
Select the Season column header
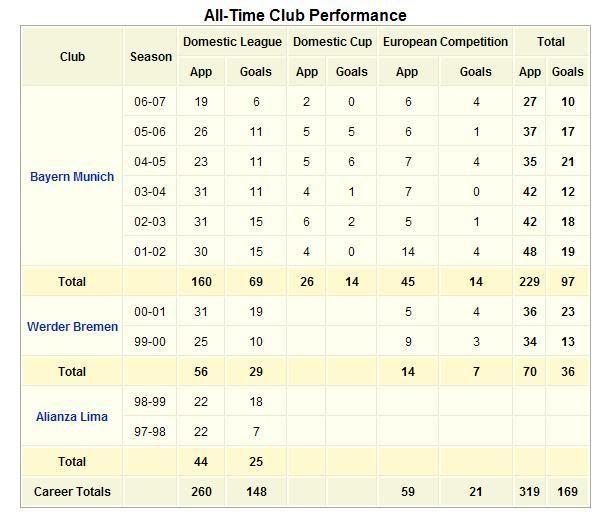click(151, 57)
